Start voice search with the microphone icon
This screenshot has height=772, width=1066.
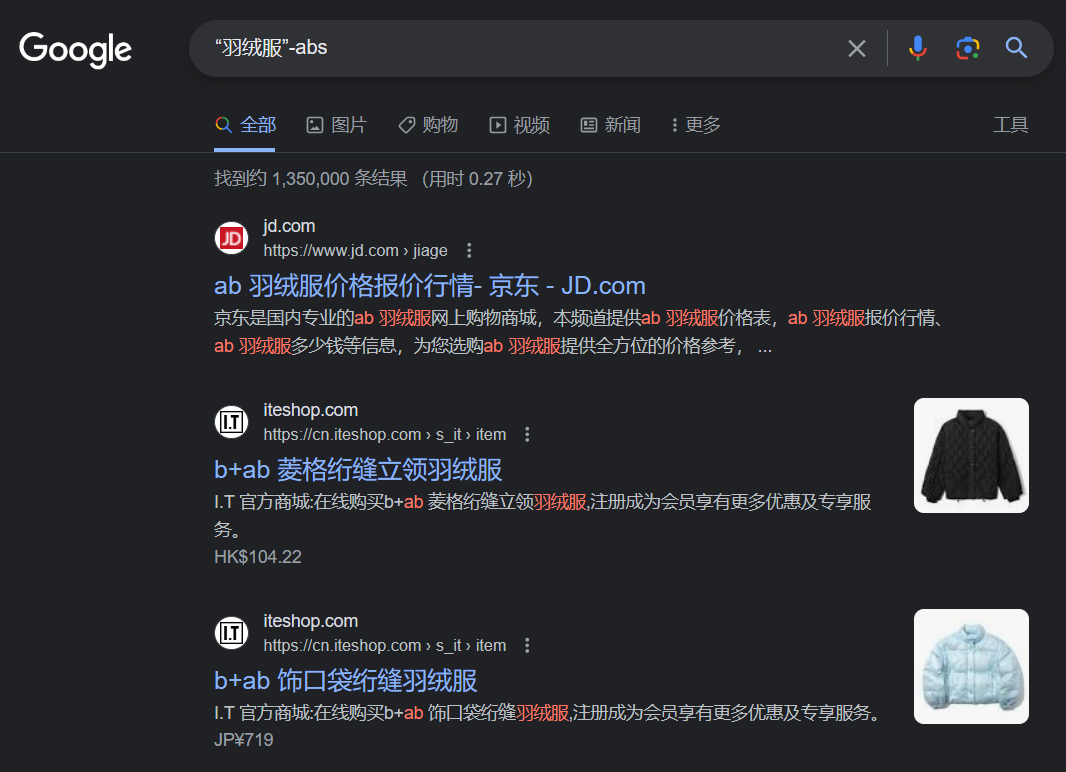917,48
